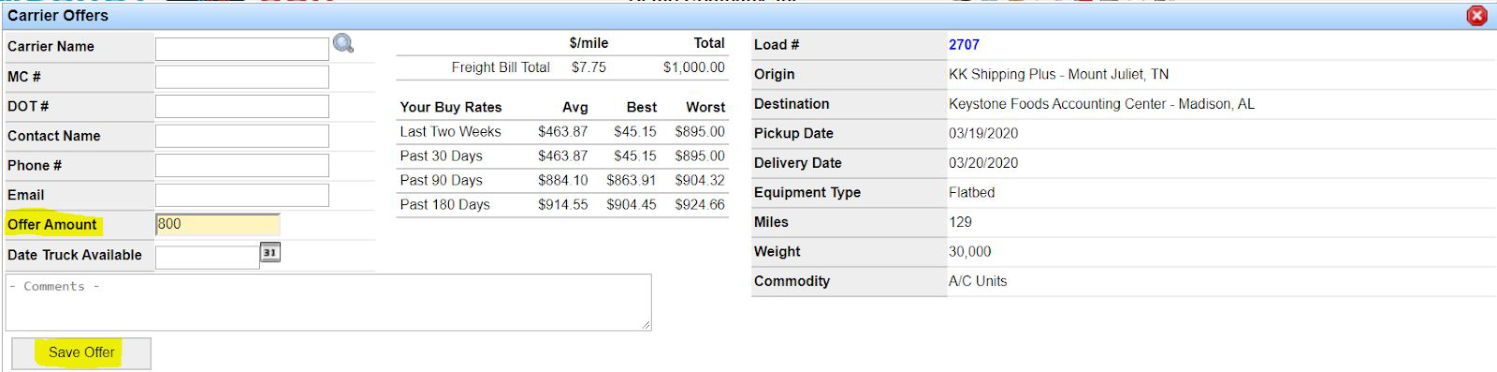Click the Avg column header
The height and width of the screenshot is (372, 1497).
coord(575,107)
